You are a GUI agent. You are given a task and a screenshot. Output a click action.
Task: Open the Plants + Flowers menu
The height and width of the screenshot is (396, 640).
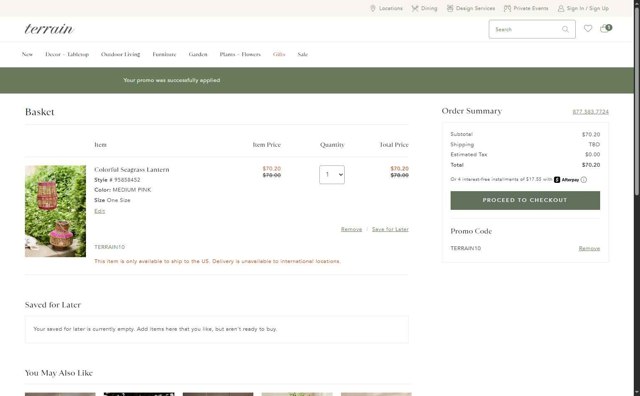[240, 54]
